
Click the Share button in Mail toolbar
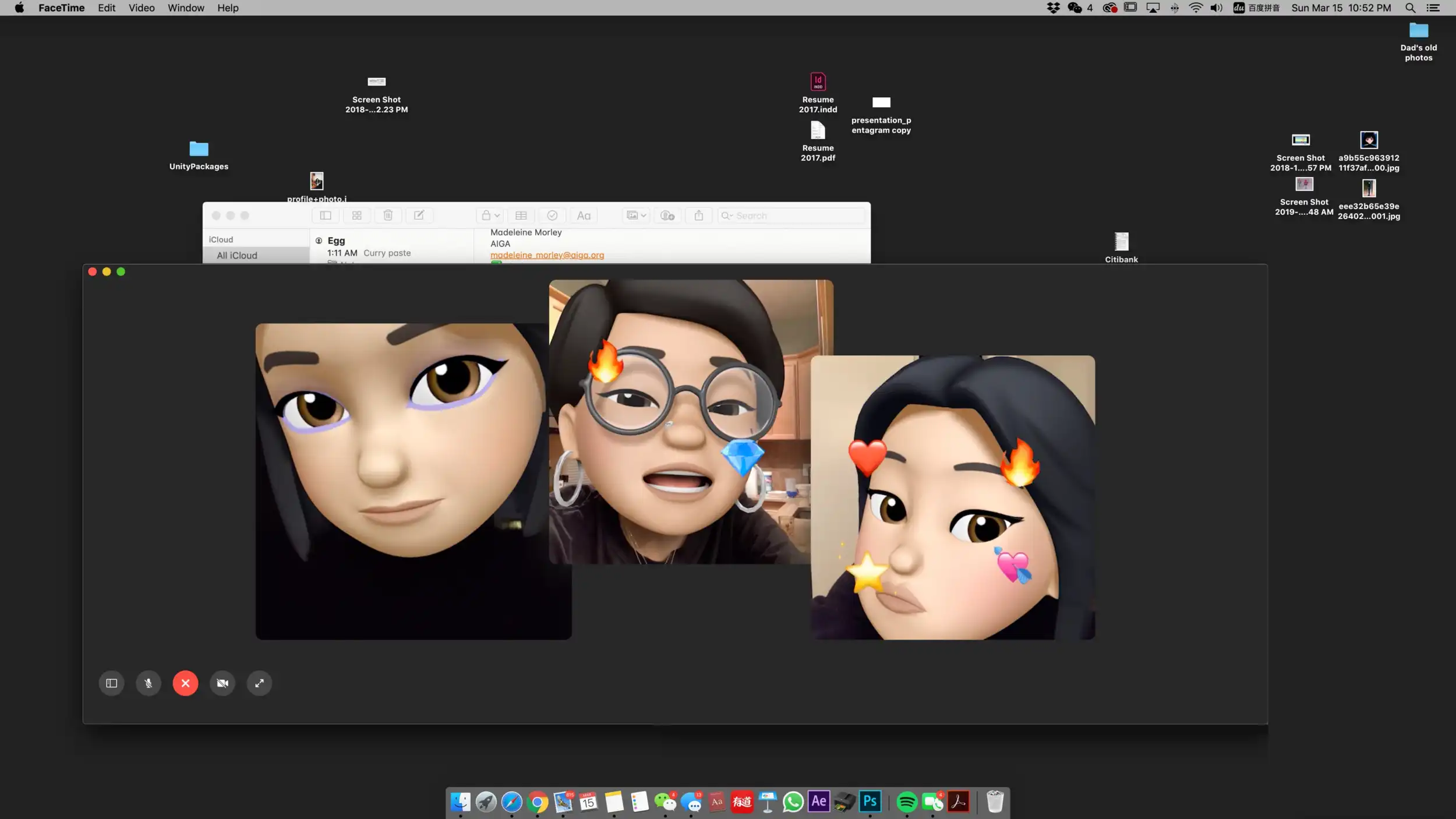(x=698, y=215)
